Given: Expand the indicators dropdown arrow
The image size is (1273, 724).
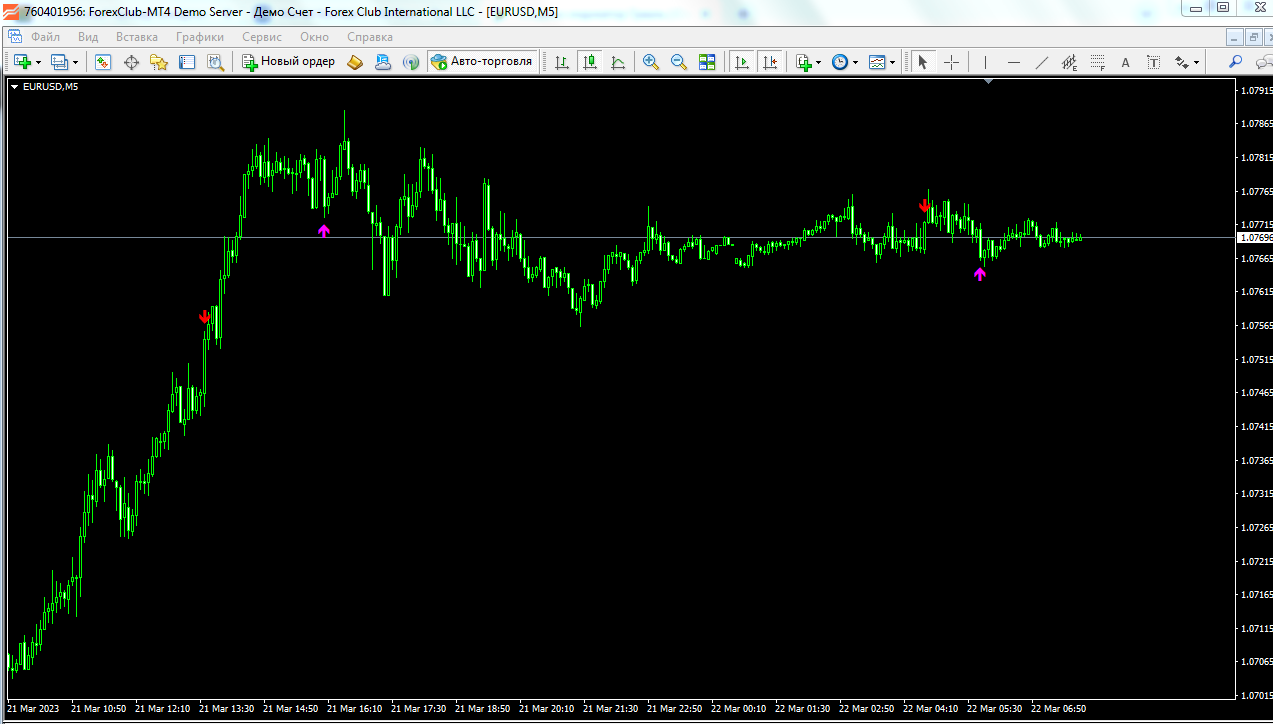Looking at the screenshot, I should pyautogui.click(x=818, y=62).
